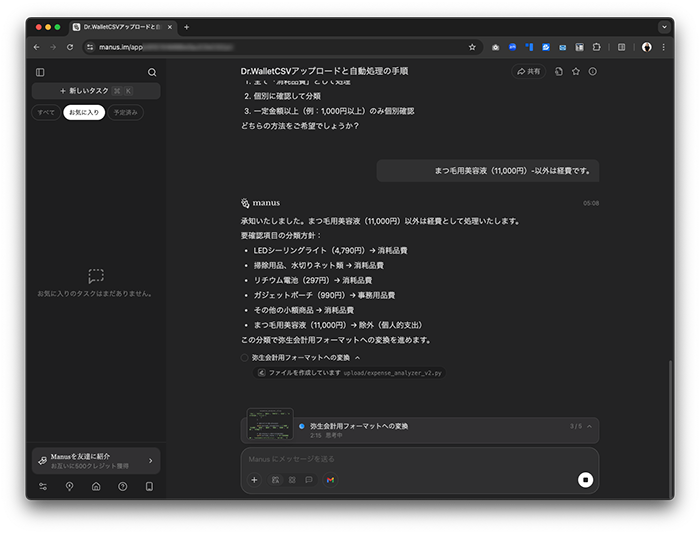The height and width of the screenshot is (534, 700).
Task: Open the blue bar-shaped extension icon
Action: click(x=529, y=47)
